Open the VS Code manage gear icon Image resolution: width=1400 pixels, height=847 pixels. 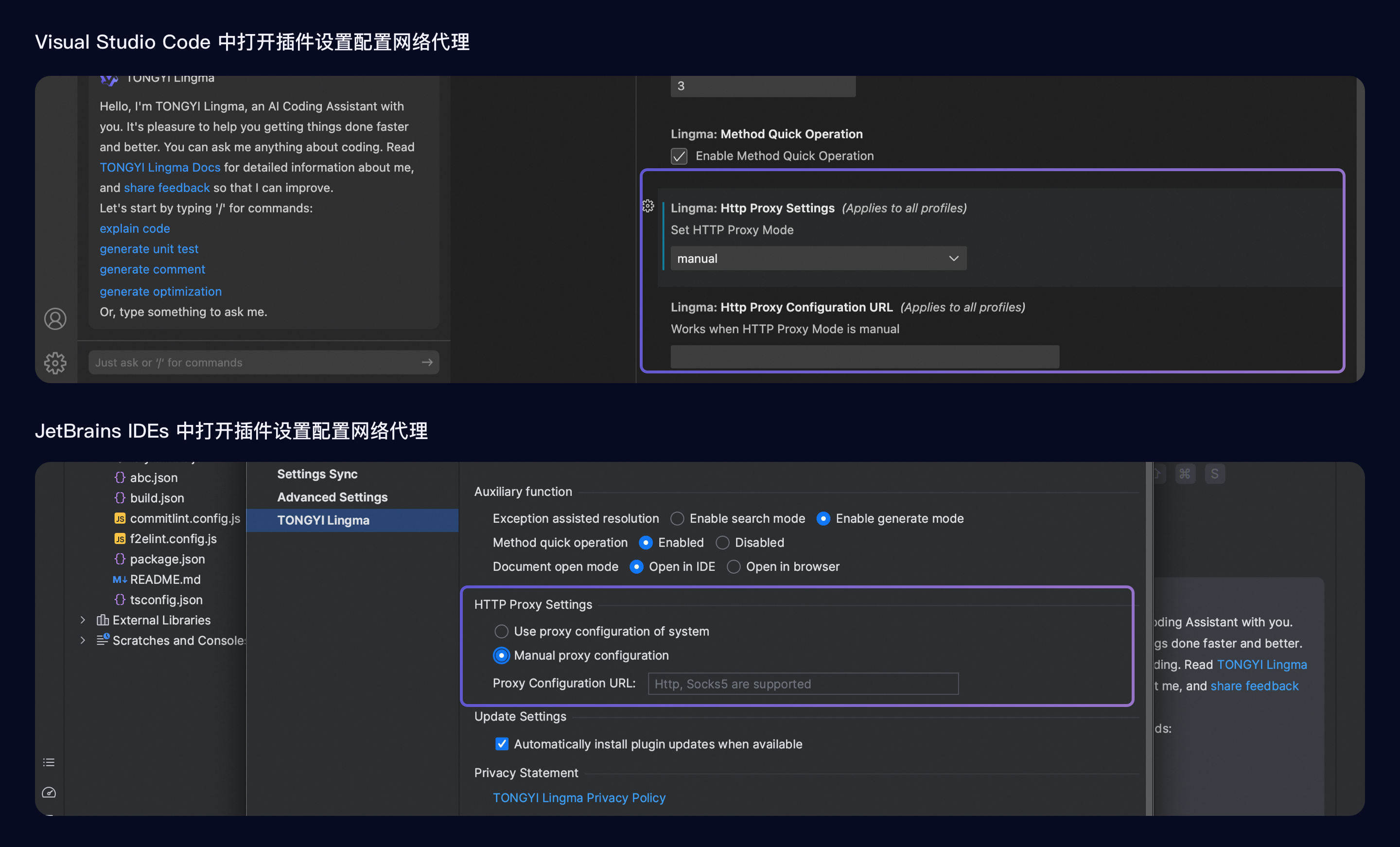[x=55, y=363]
